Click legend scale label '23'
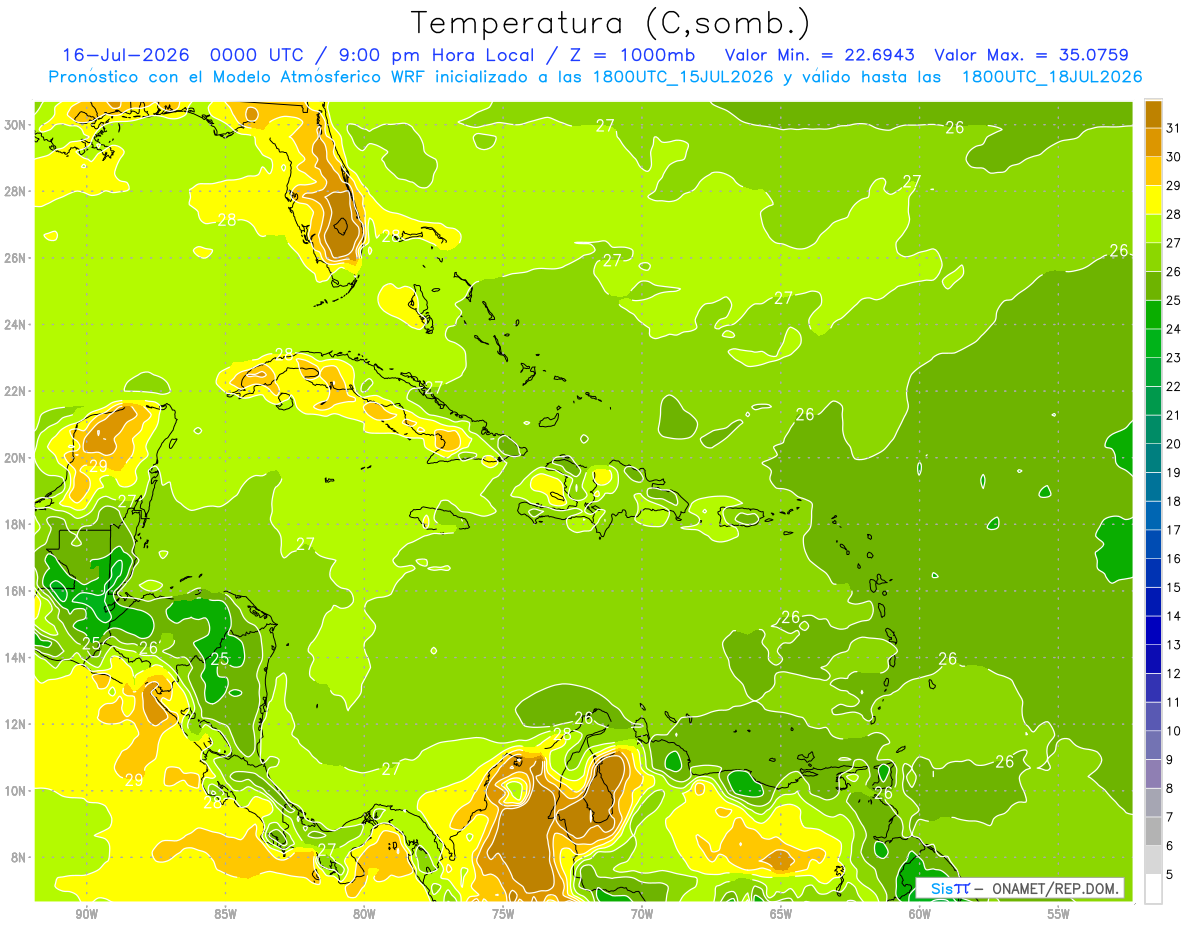 point(1174,358)
